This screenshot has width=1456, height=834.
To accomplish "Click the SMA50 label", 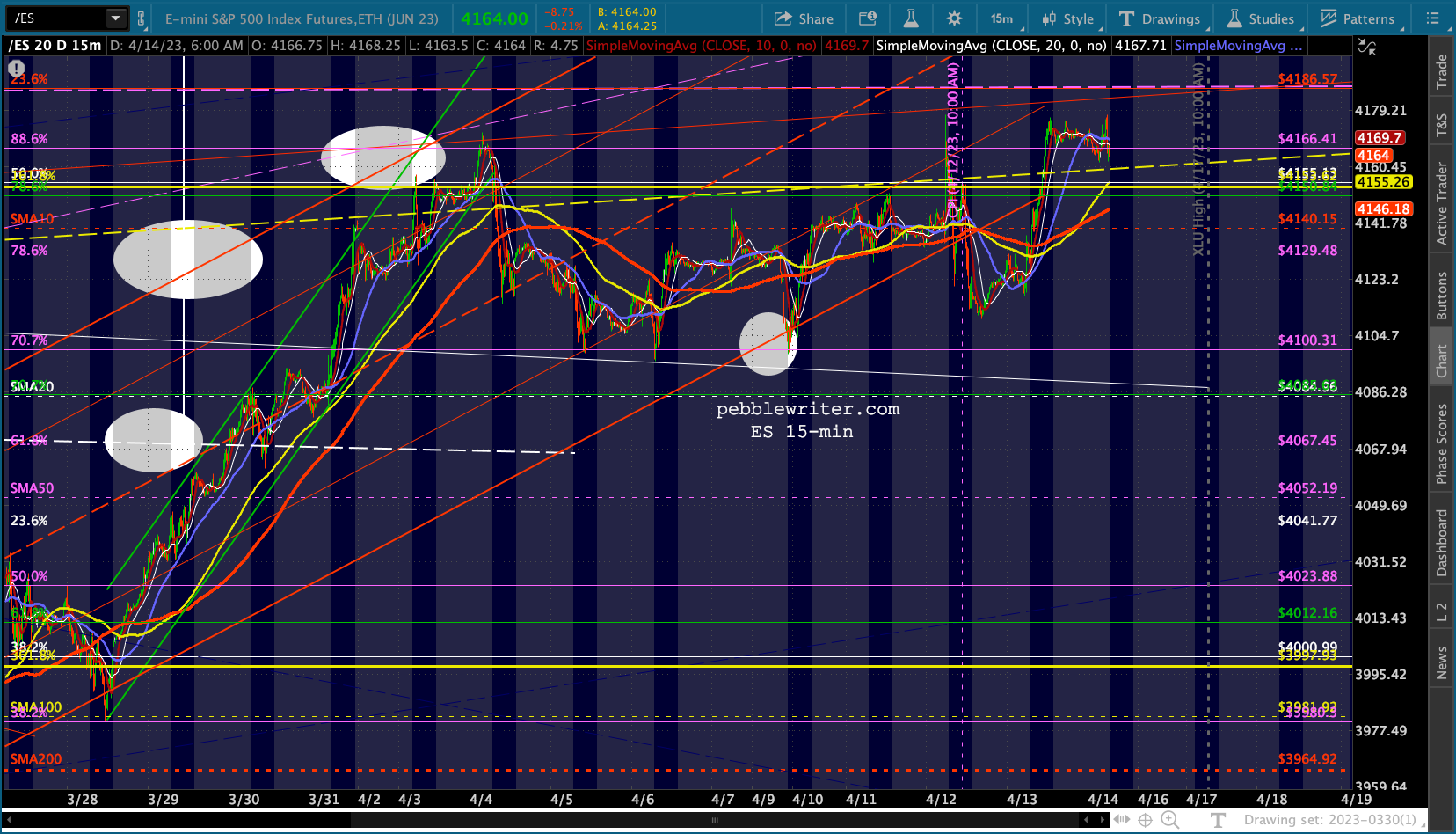I will click(x=32, y=488).
